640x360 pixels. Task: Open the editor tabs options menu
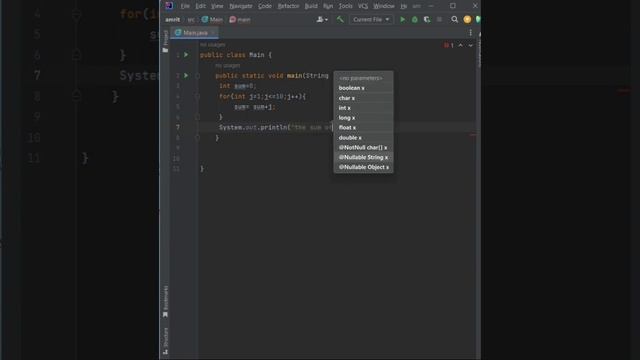(470, 33)
